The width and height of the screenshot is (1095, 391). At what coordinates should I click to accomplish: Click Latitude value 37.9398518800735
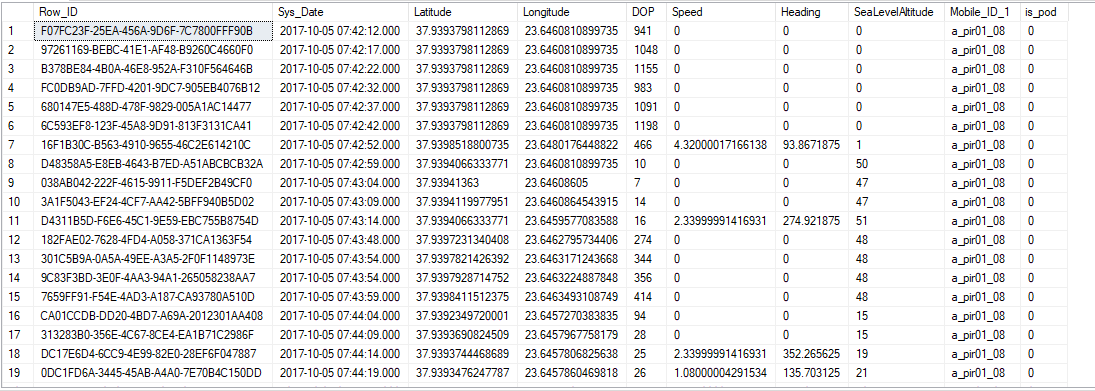(462, 145)
